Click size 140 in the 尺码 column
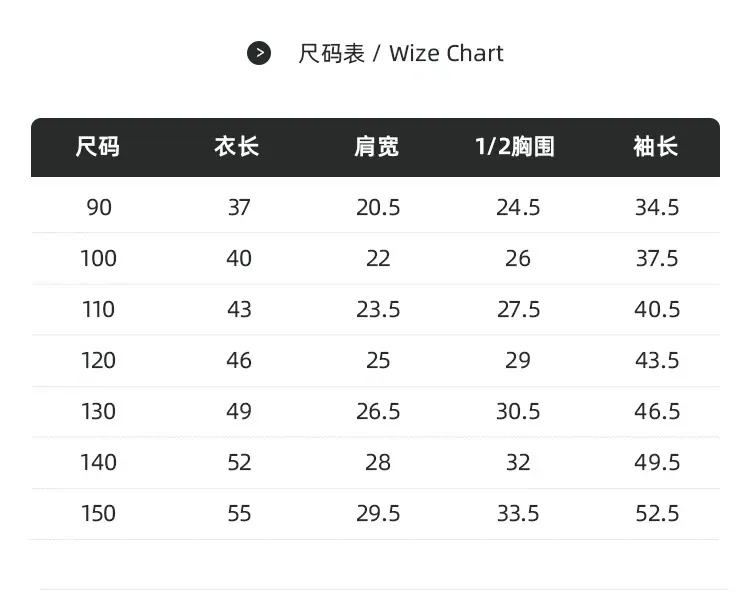750x603 pixels. point(99,462)
